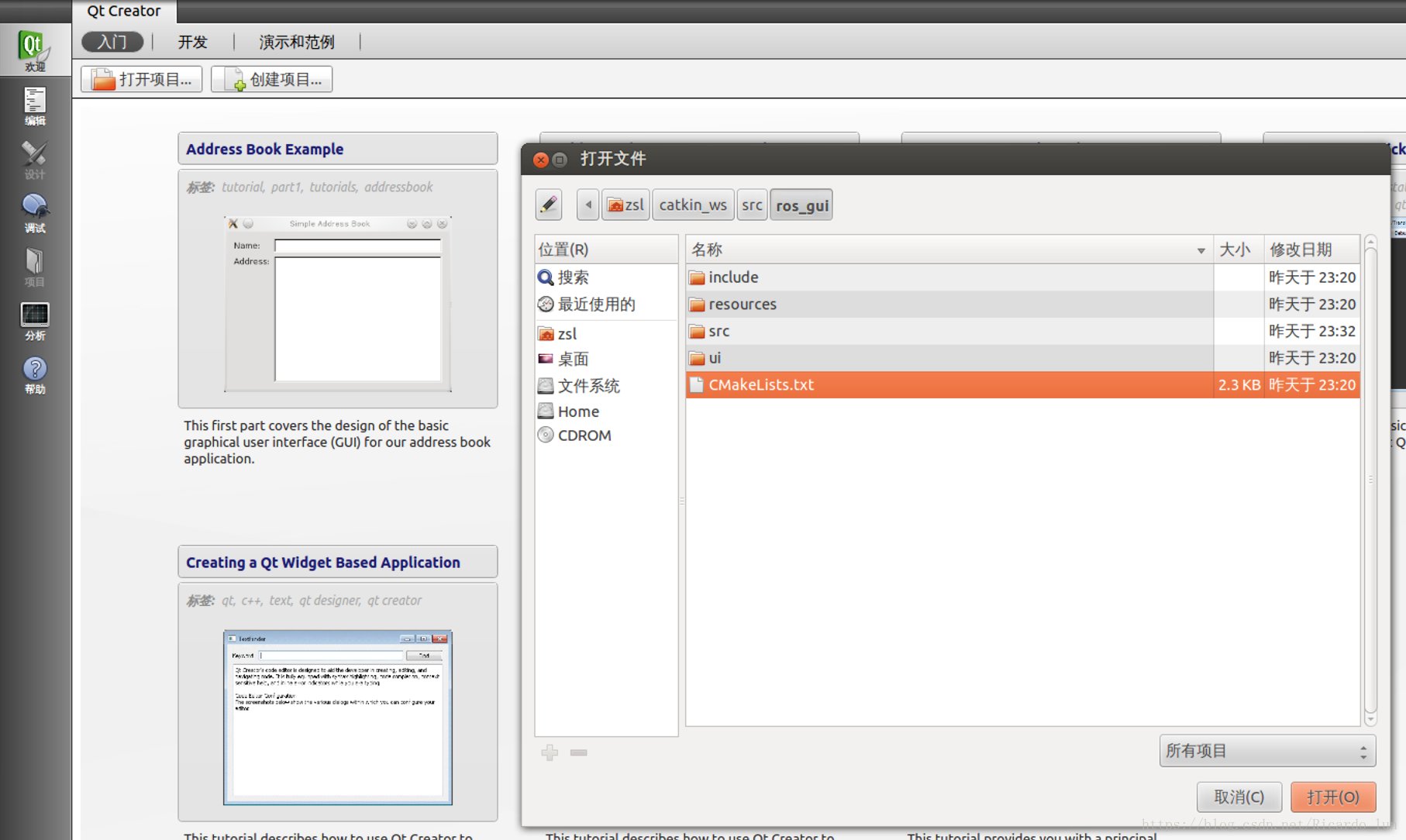The width and height of the screenshot is (1406, 840).
Task: Click the qt designer tag
Action: coord(329,601)
